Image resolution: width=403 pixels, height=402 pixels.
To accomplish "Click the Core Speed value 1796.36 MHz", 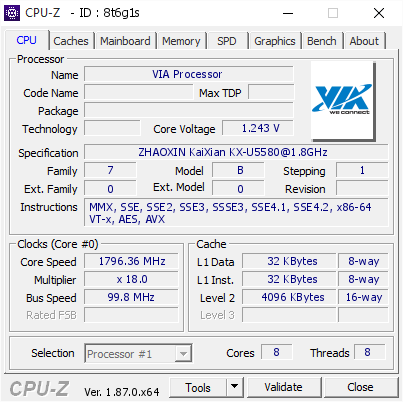I will coord(131,261).
